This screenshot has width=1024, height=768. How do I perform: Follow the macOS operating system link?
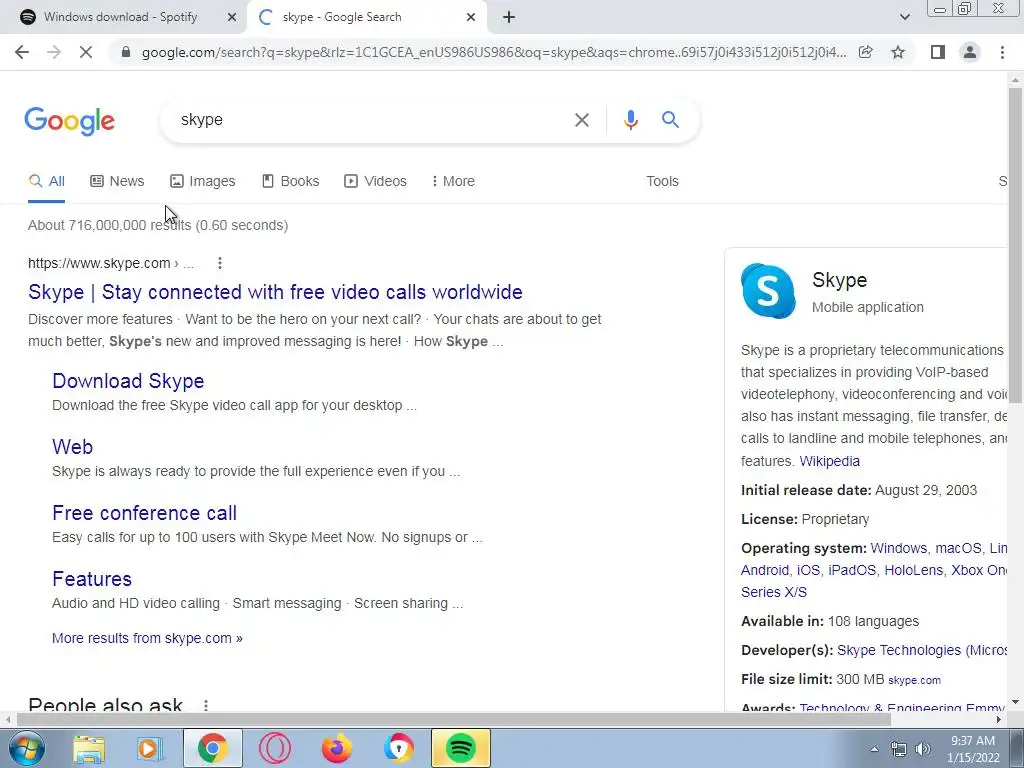(x=958, y=549)
